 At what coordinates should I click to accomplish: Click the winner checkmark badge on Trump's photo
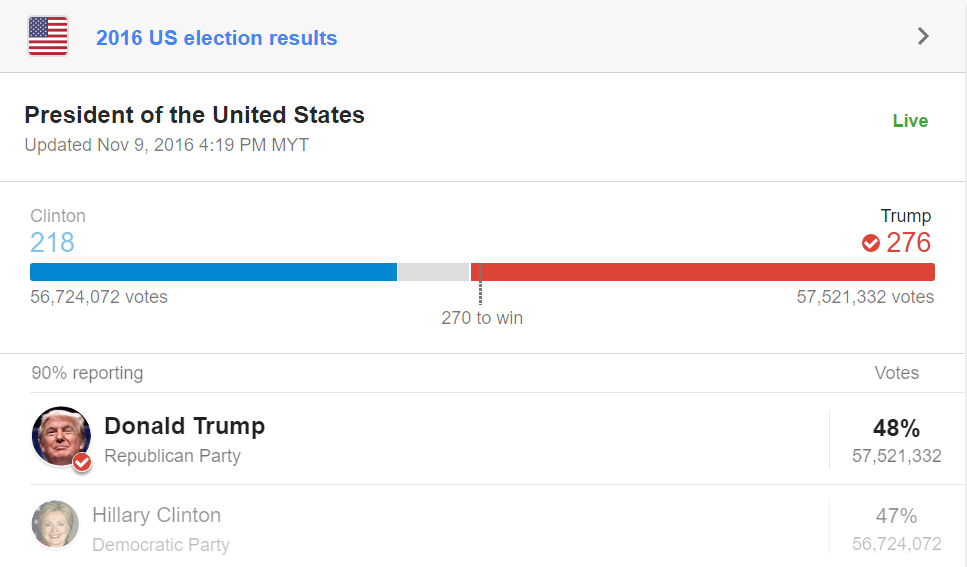click(x=83, y=461)
